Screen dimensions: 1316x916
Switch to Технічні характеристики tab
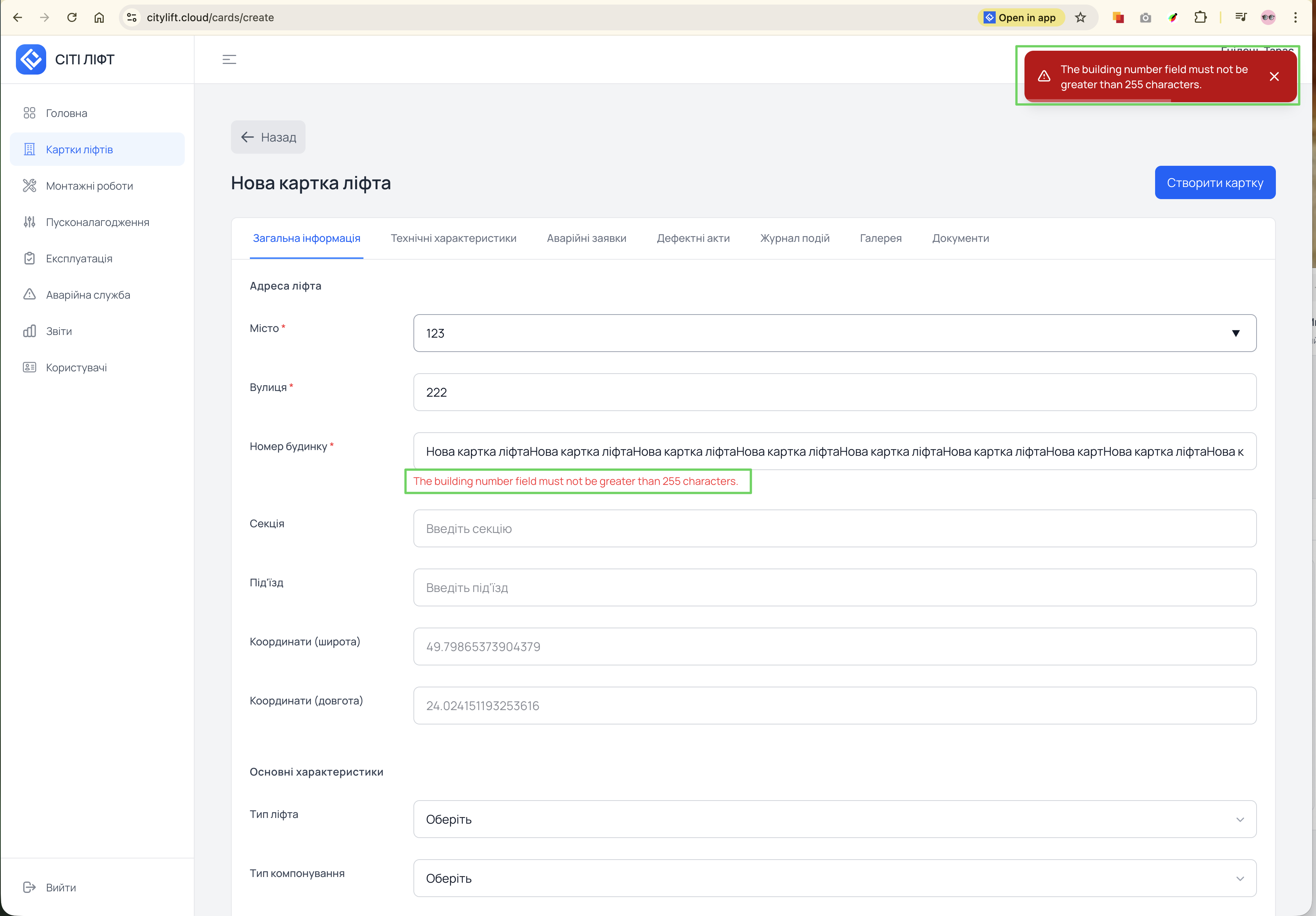(x=454, y=238)
